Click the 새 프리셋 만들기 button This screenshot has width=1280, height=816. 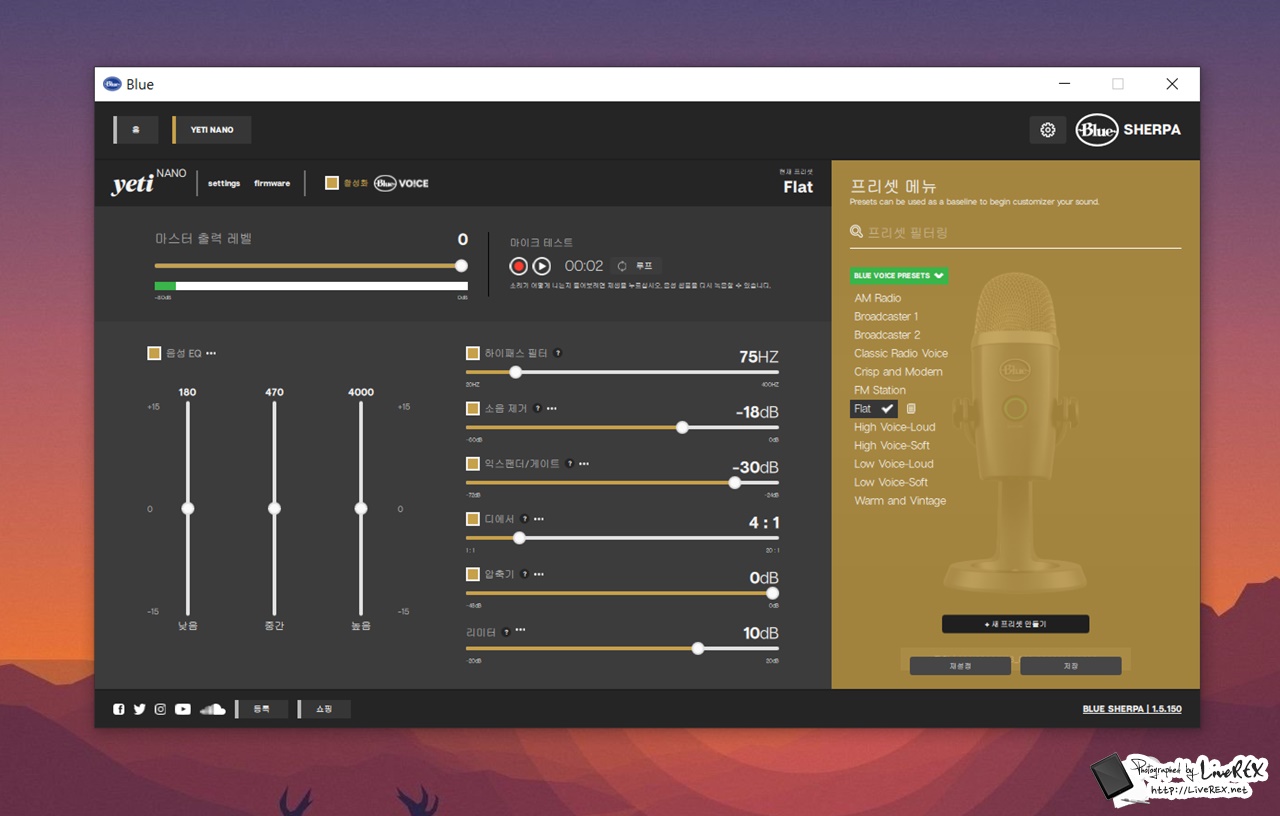tap(1015, 624)
